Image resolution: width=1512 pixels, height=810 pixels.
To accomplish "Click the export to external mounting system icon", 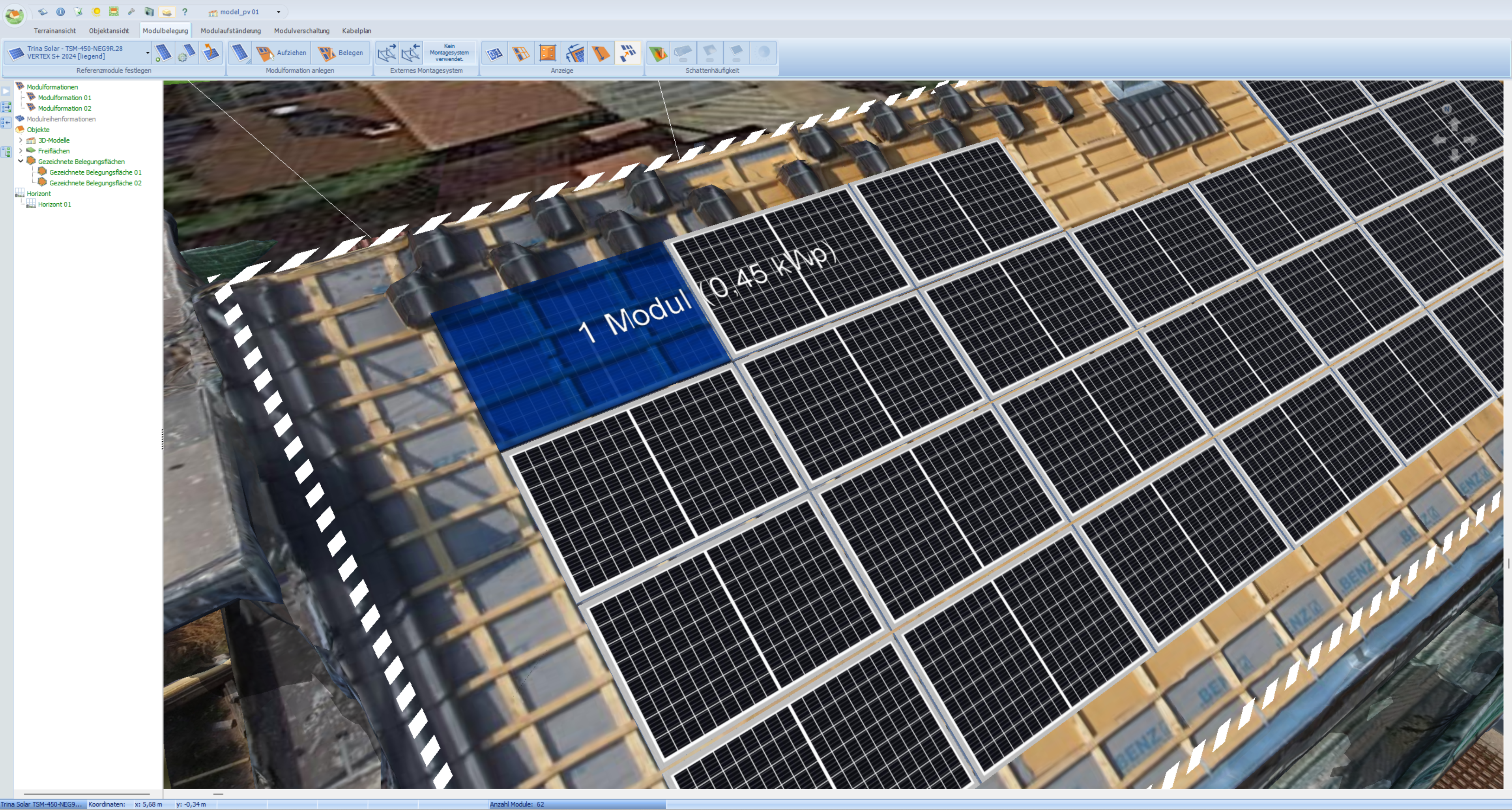I will [386, 53].
